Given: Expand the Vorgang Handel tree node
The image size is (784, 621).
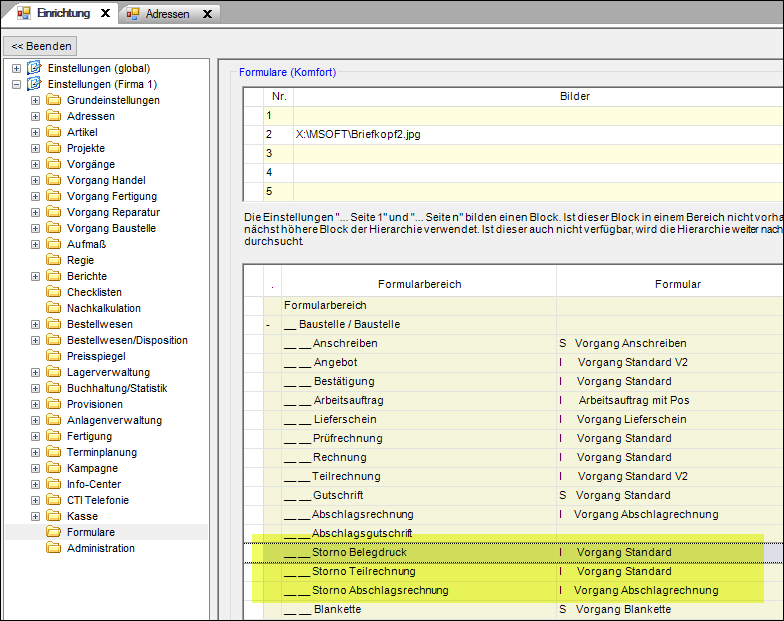Looking at the screenshot, I should coord(35,180).
